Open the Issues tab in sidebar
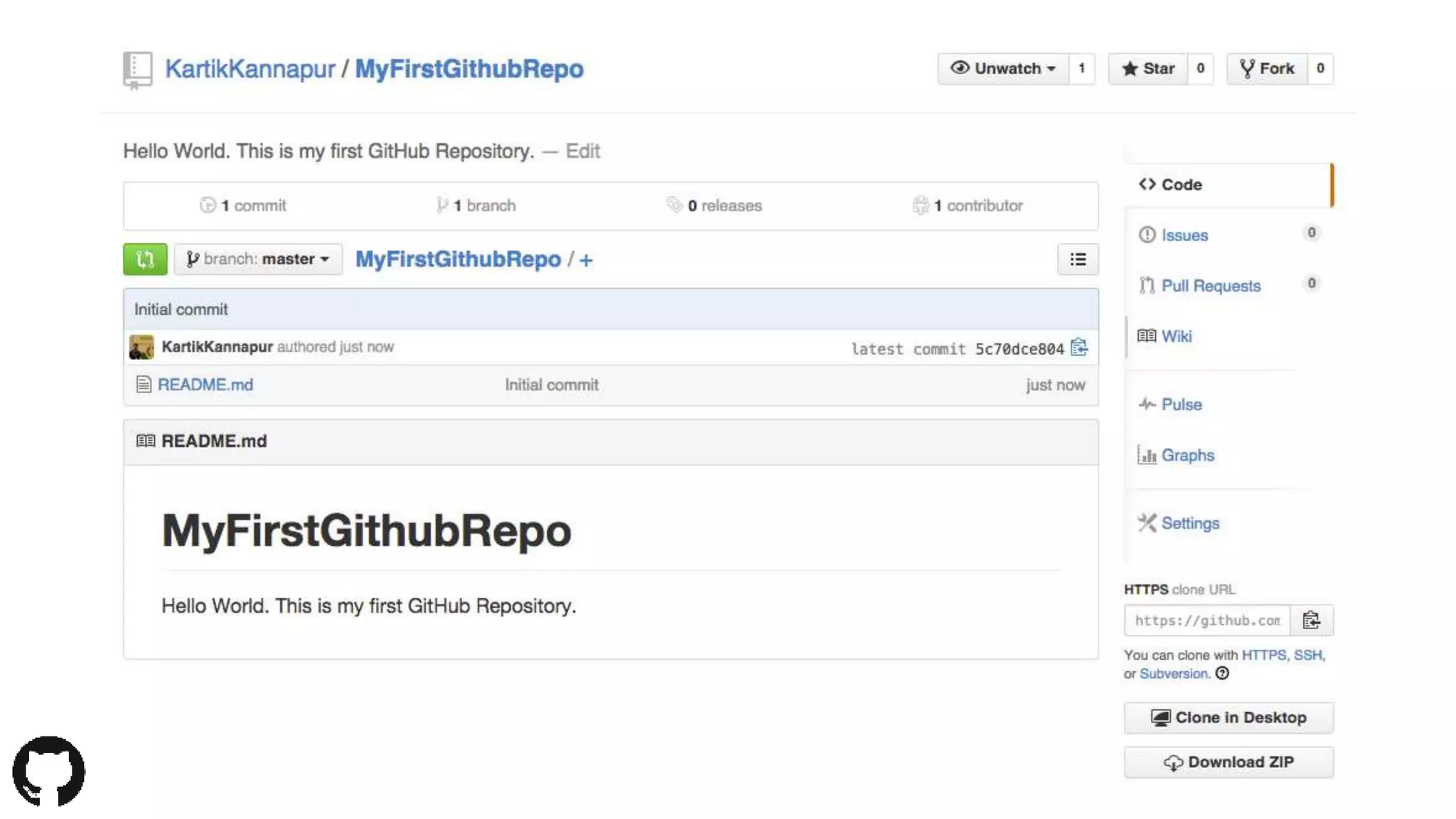 tap(1184, 235)
